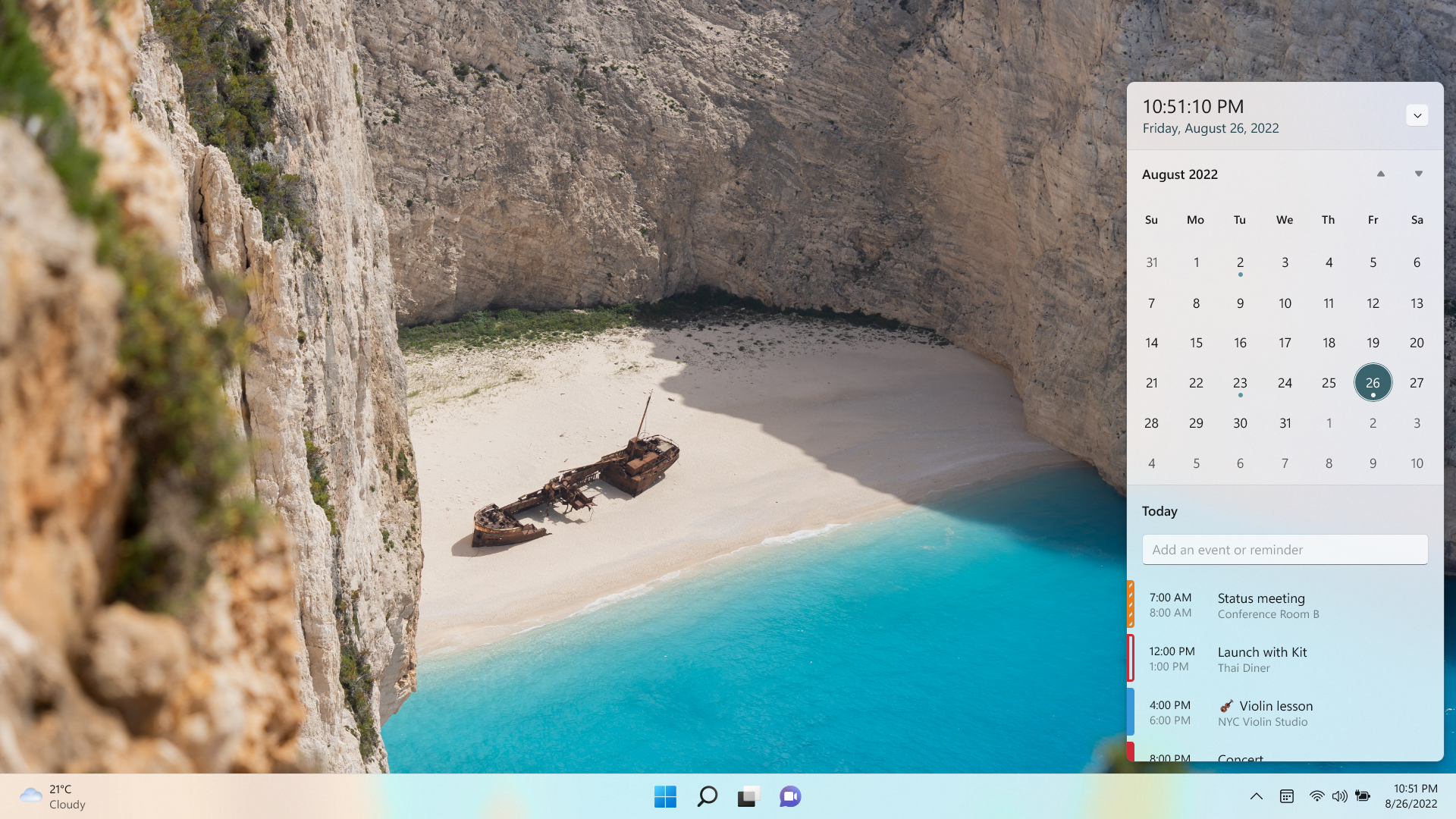Select today's date 26 in calendar
Screen dimensions: 1456x819
pos(1373,383)
